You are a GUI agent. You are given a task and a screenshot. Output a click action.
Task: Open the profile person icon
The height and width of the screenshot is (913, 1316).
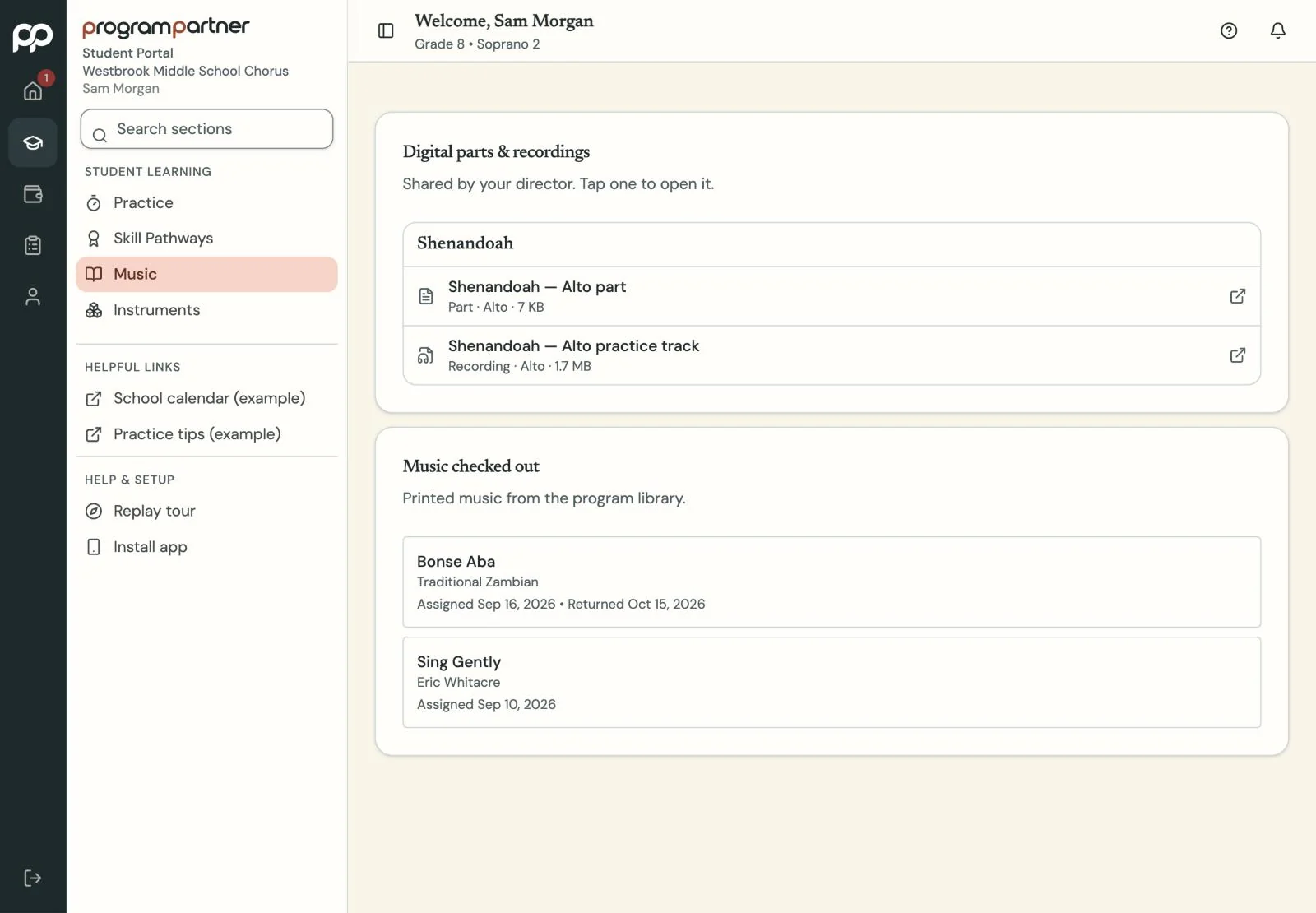pyautogui.click(x=33, y=296)
